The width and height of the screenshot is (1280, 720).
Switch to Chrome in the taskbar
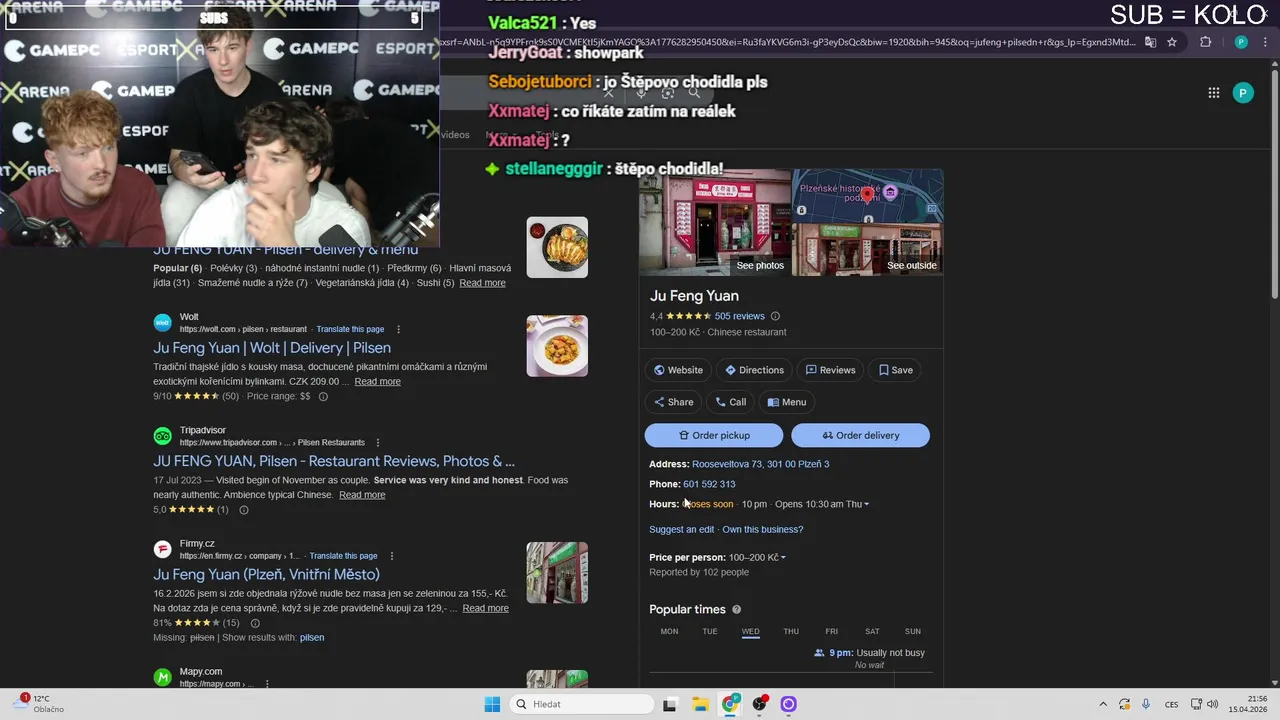click(x=730, y=704)
